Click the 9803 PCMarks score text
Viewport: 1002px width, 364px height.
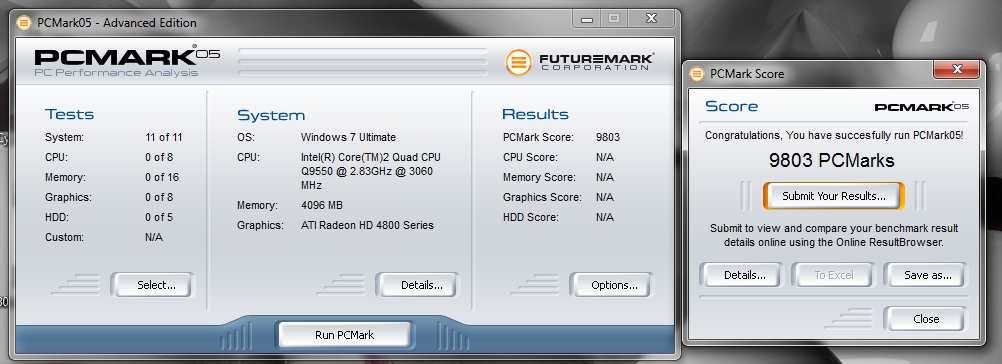831,160
